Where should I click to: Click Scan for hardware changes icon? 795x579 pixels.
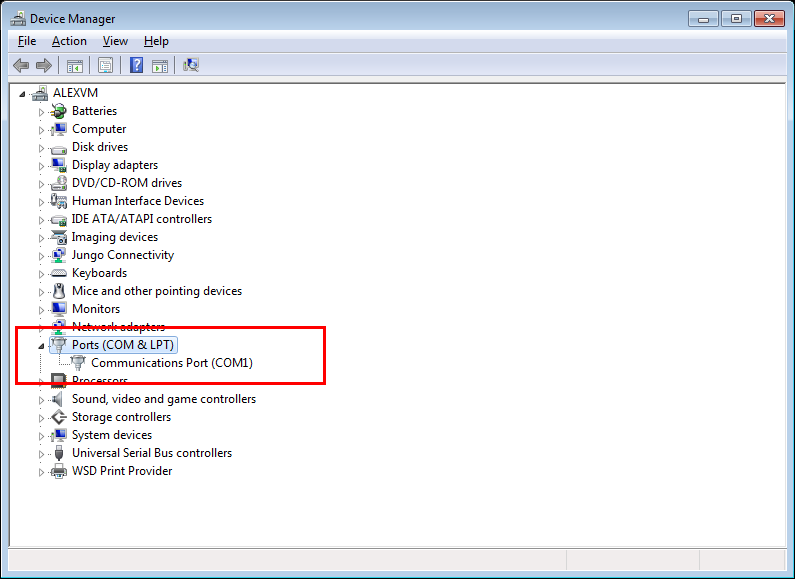click(x=190, y=66)
